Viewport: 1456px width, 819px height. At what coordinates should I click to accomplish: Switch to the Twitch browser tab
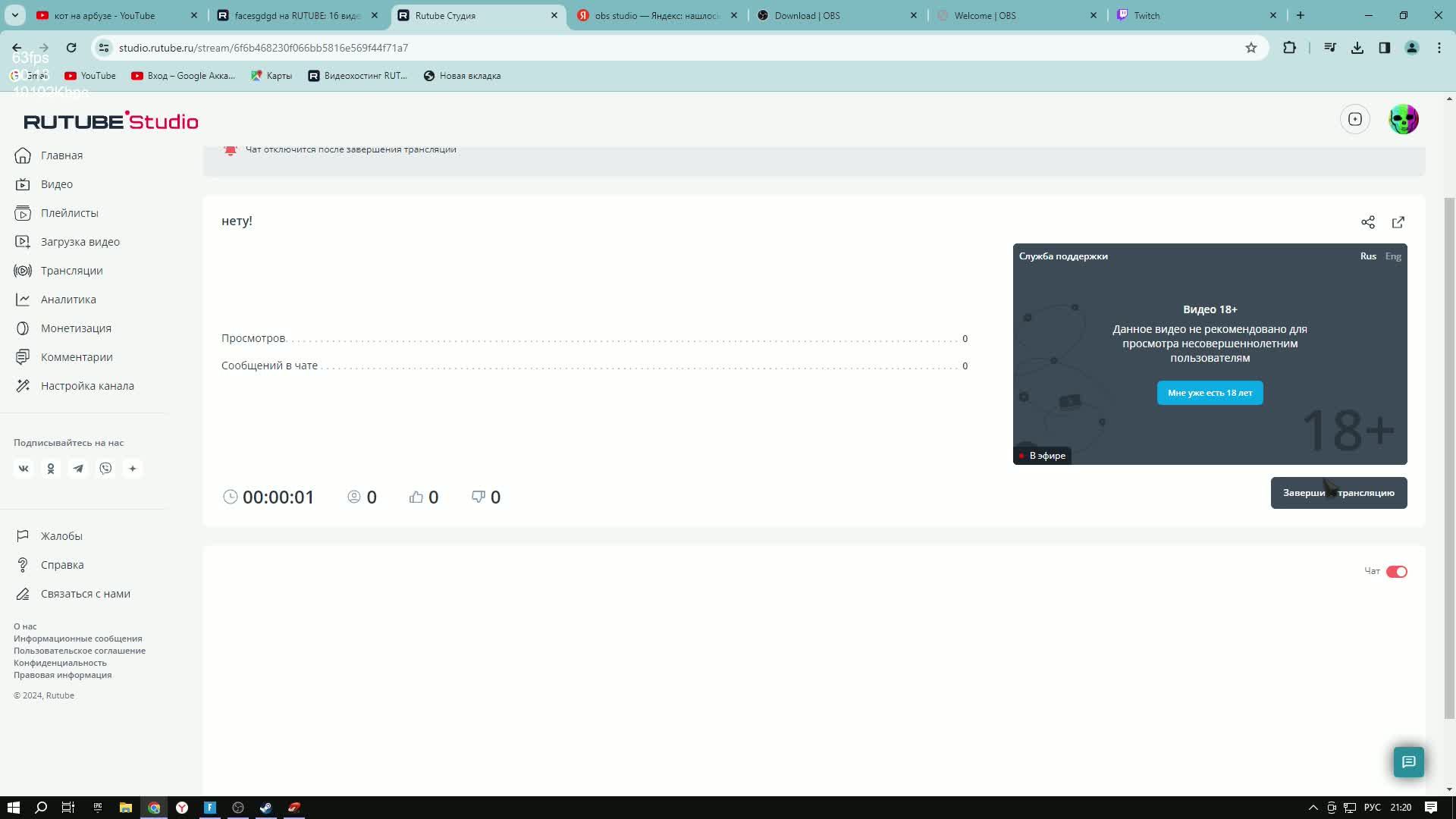coord(1146,15)
